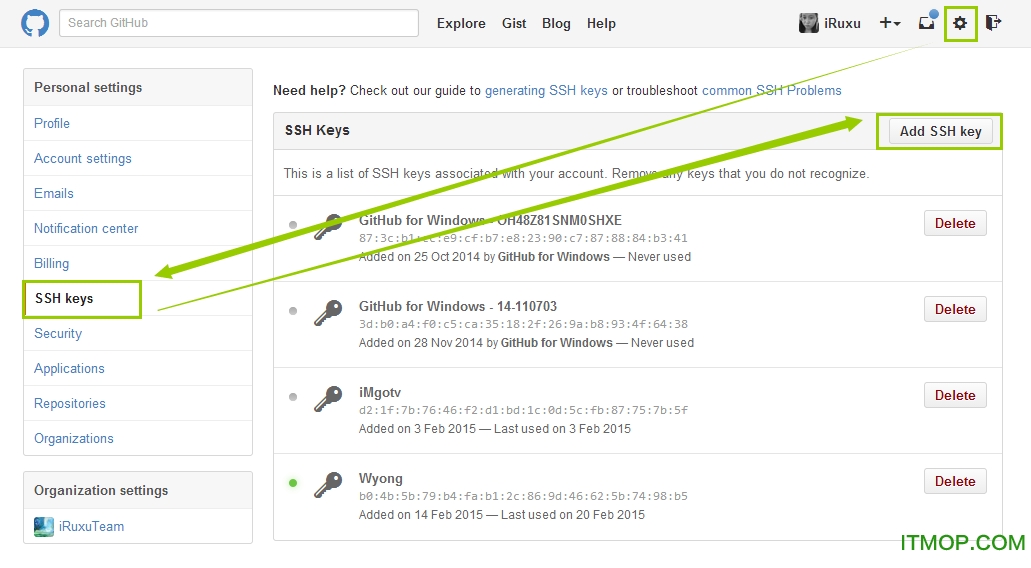The width and height of the screenshot is (1031, 568).
Task: Expand the plus create-new dropdown
Action: click(x=889, y=23)
